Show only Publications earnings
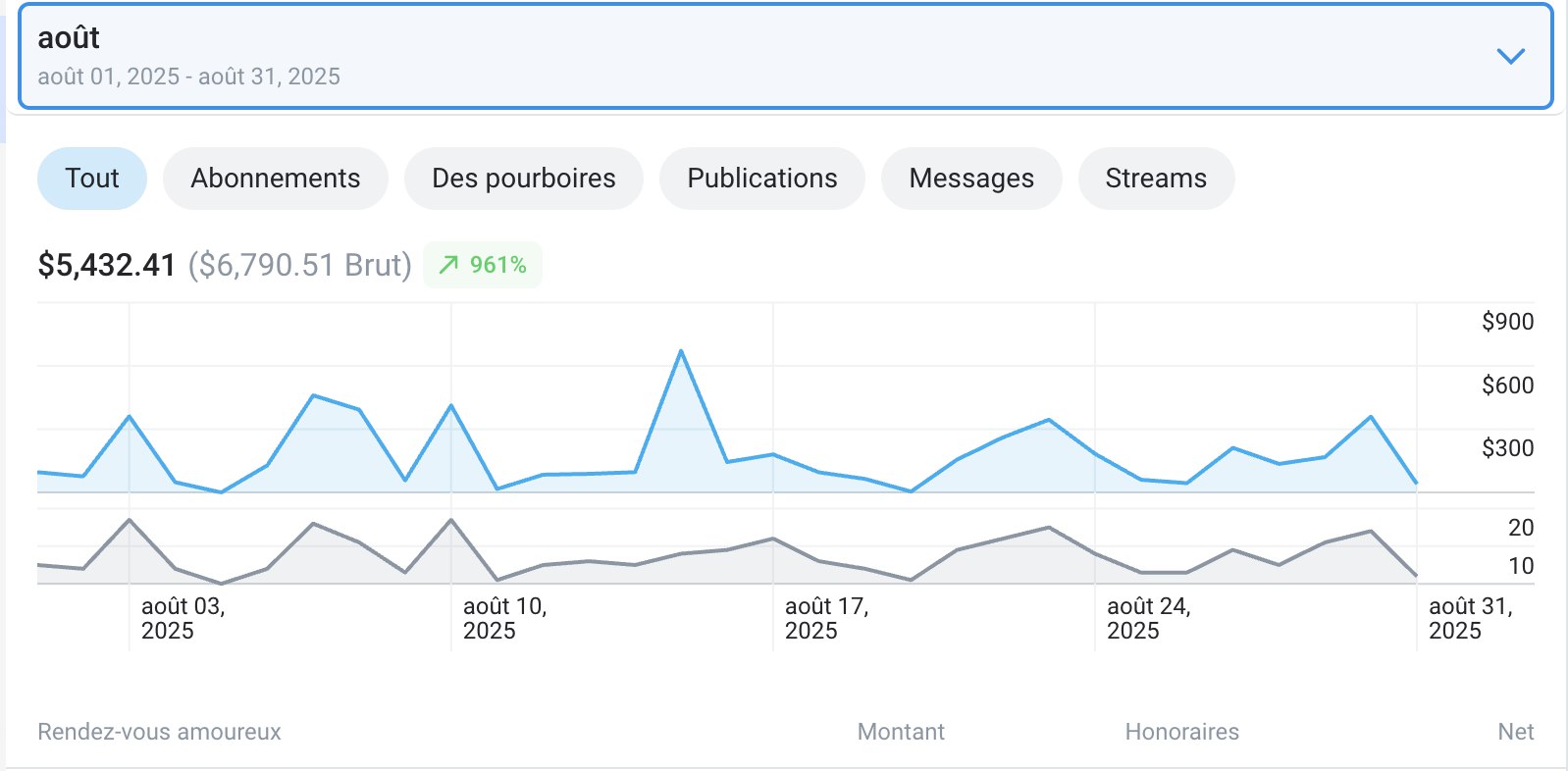Image resolution: width=1568 pixels, height=771 pixels. coord(761,179)
